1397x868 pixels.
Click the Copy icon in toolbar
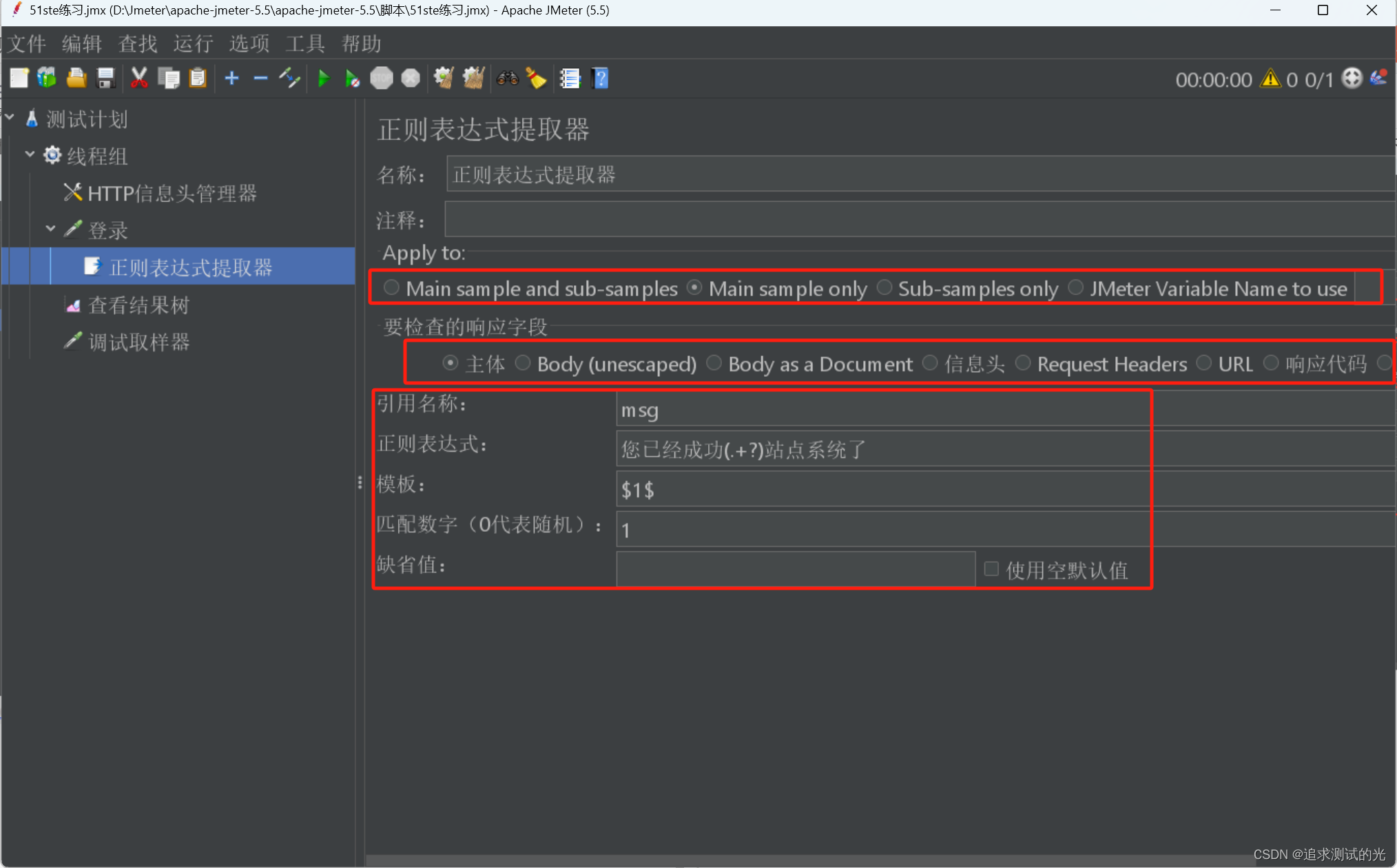169,79
